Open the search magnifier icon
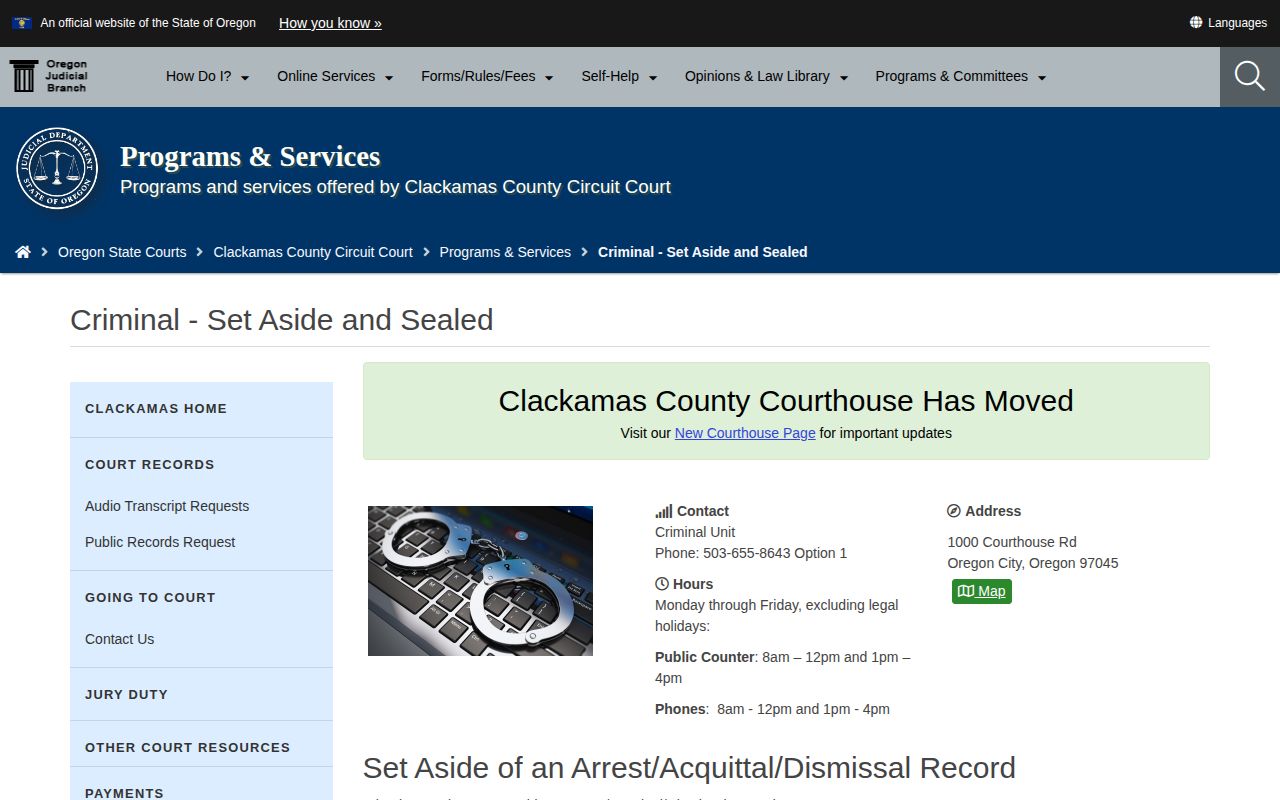The width and height of the screenshot is (1280, 800). pyautogui.click(x=1250, y=76)
